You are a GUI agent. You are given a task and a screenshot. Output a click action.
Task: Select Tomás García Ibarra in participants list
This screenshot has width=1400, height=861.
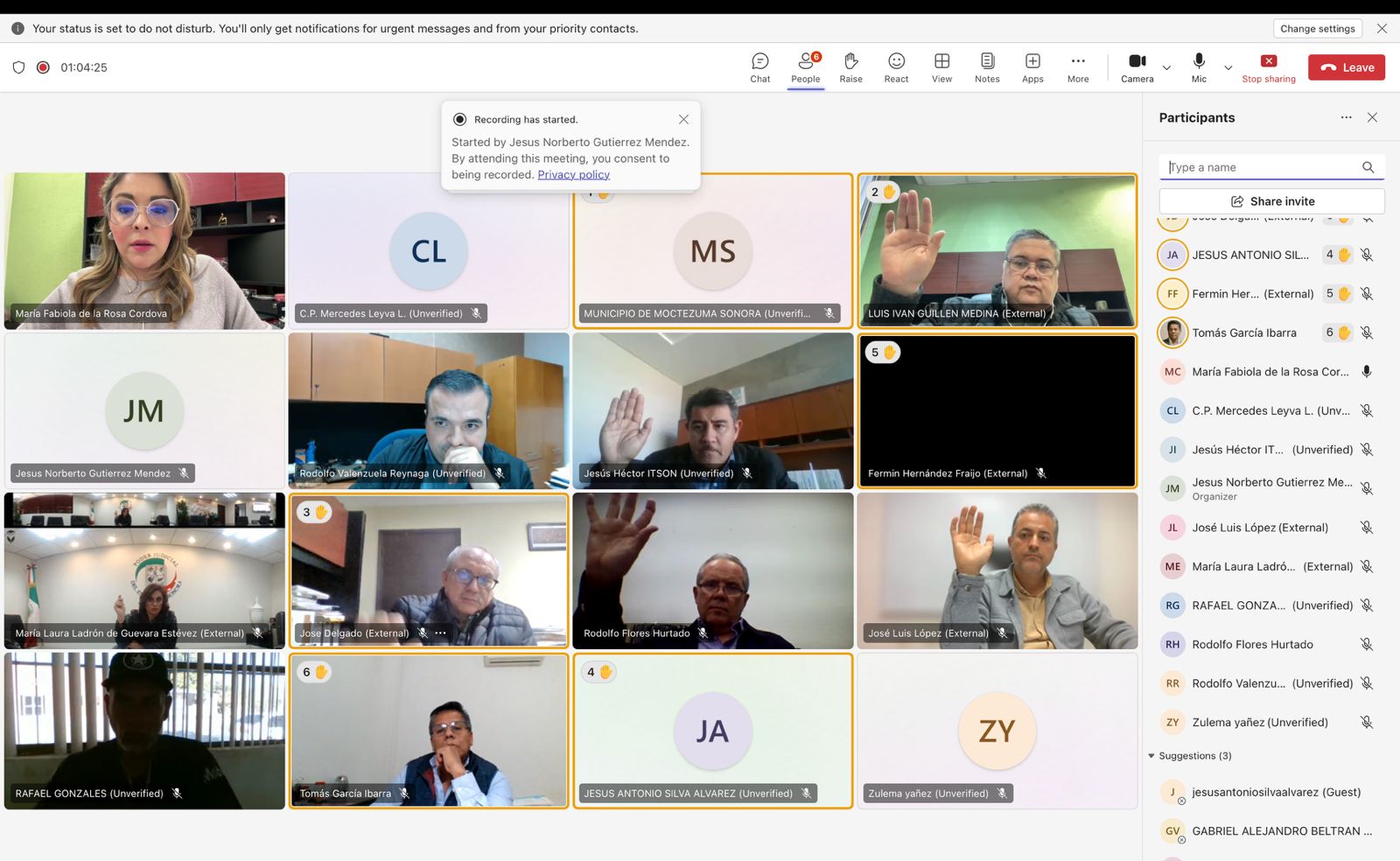[x=1243, y=332]
